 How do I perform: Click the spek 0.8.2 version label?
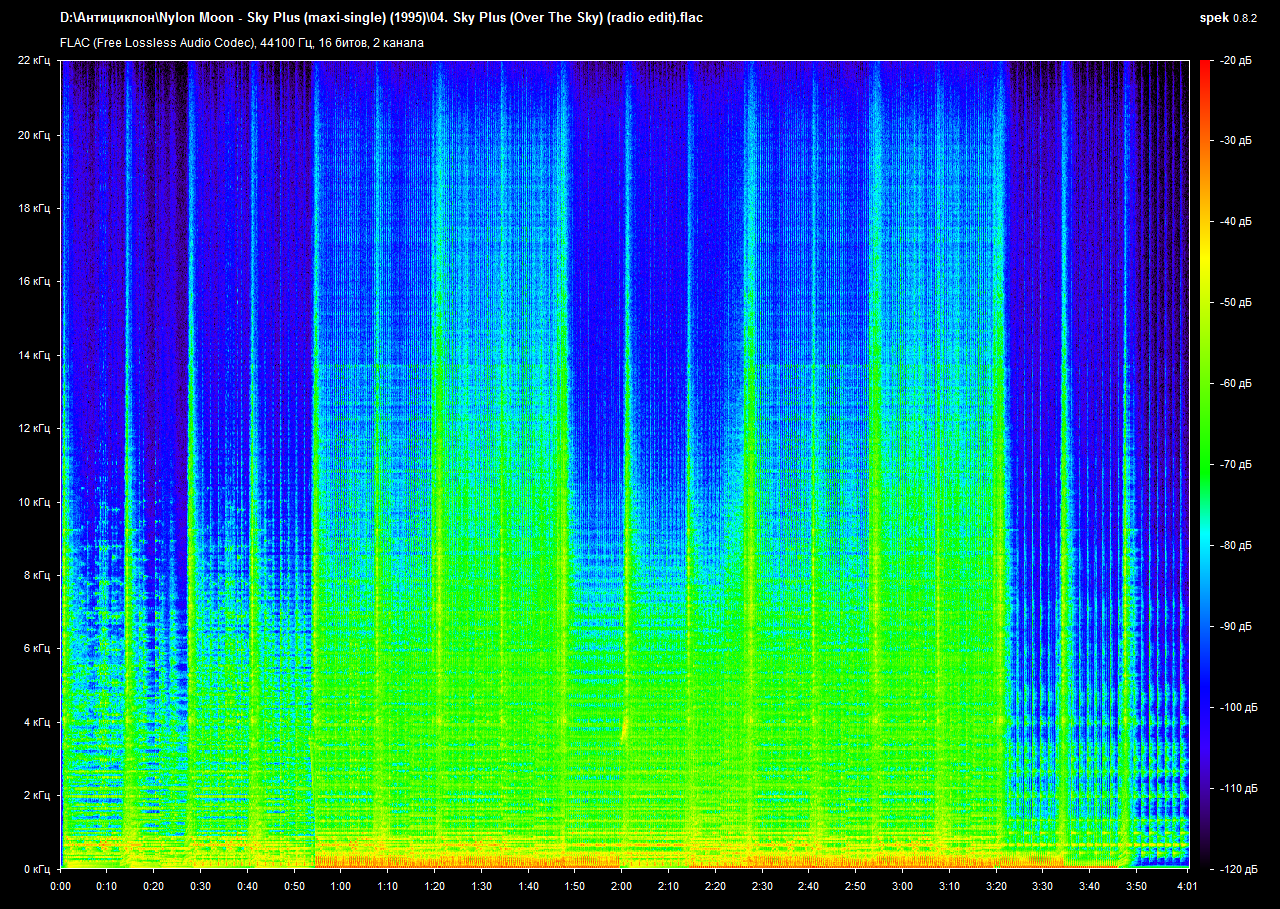(x=1230, y=18)
